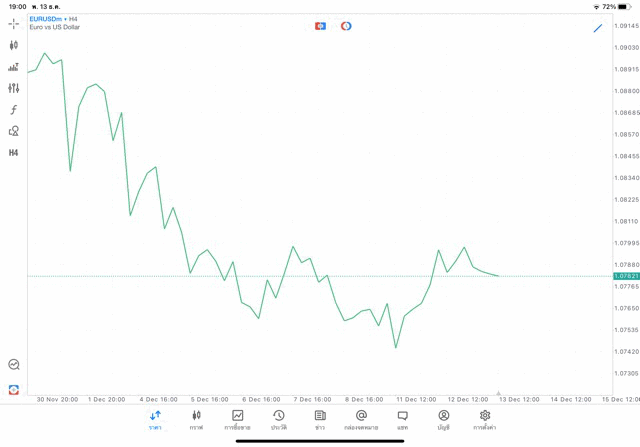The height and width of the screenshot is (447, 640).
Task: Tap the chart search icon at bottom left
Action: point(13,365)
